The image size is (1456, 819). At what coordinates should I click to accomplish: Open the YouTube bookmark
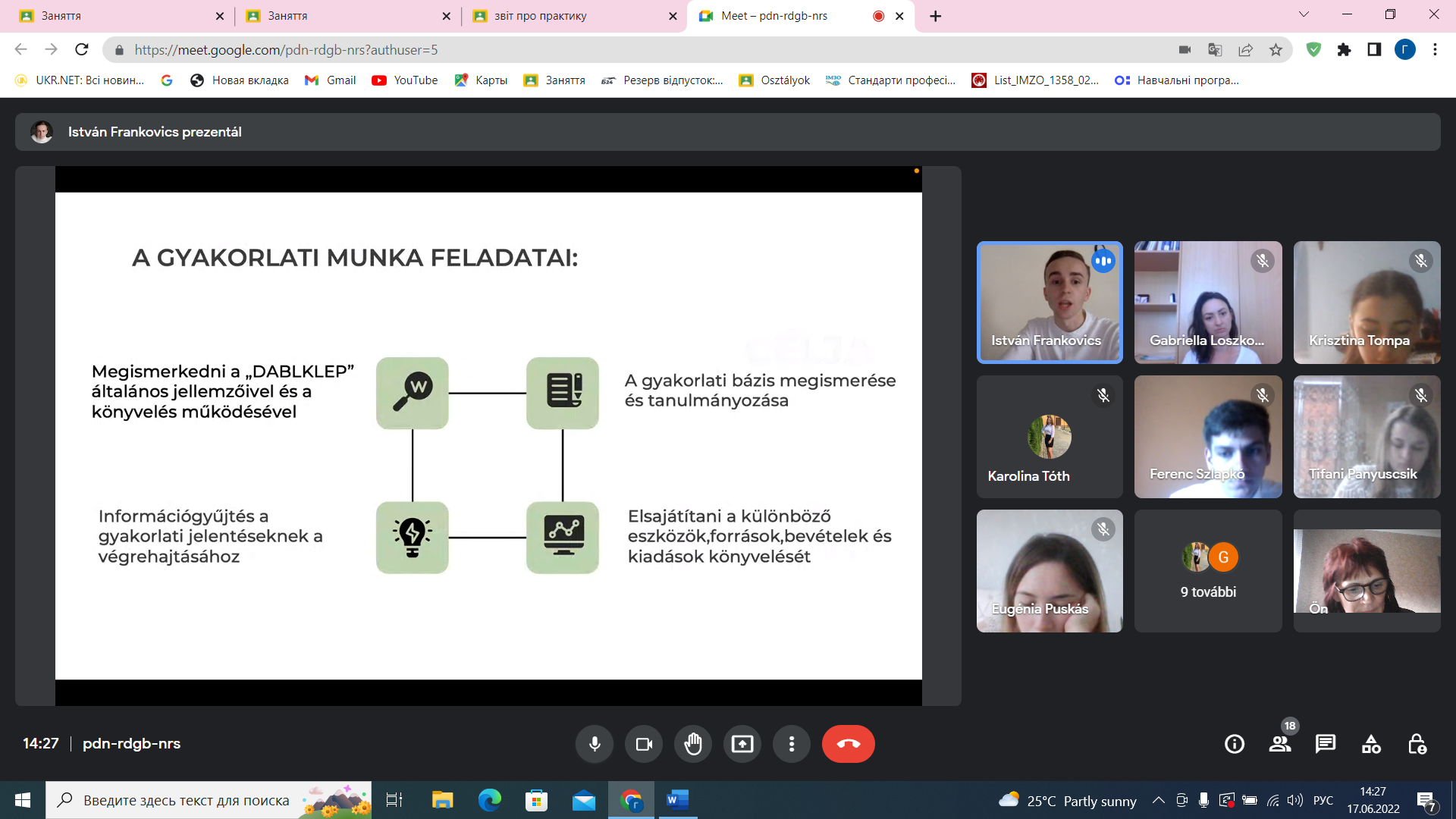405,80
